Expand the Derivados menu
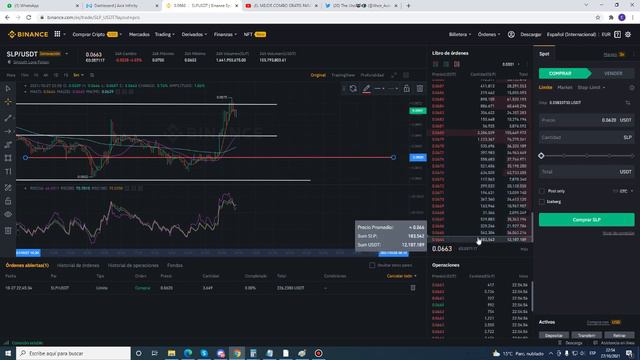 click(194, 35)
